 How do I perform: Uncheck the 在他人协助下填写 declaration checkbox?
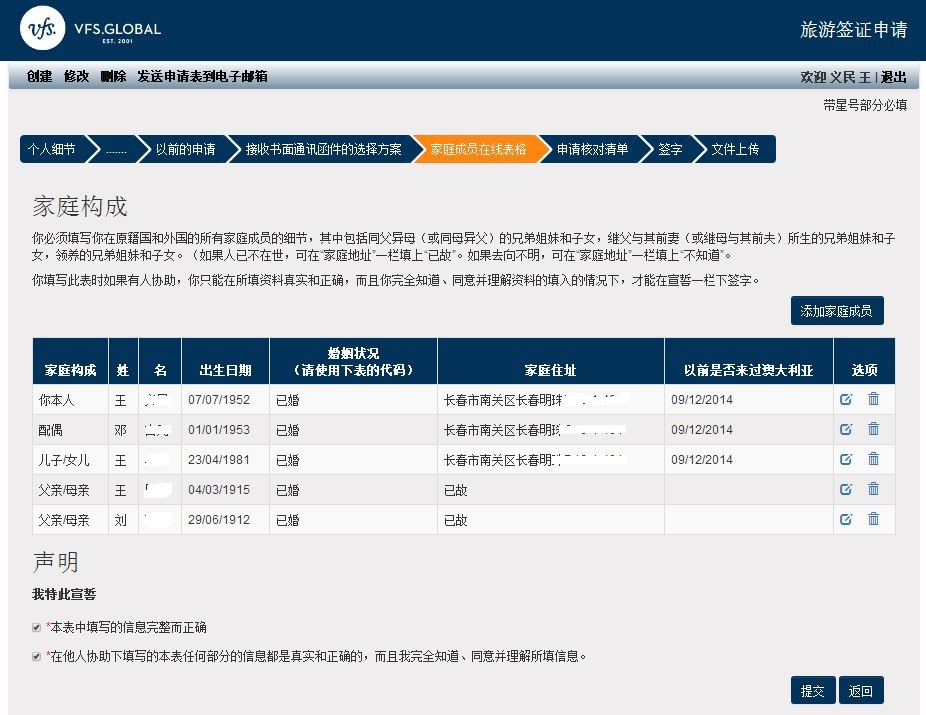37,657
